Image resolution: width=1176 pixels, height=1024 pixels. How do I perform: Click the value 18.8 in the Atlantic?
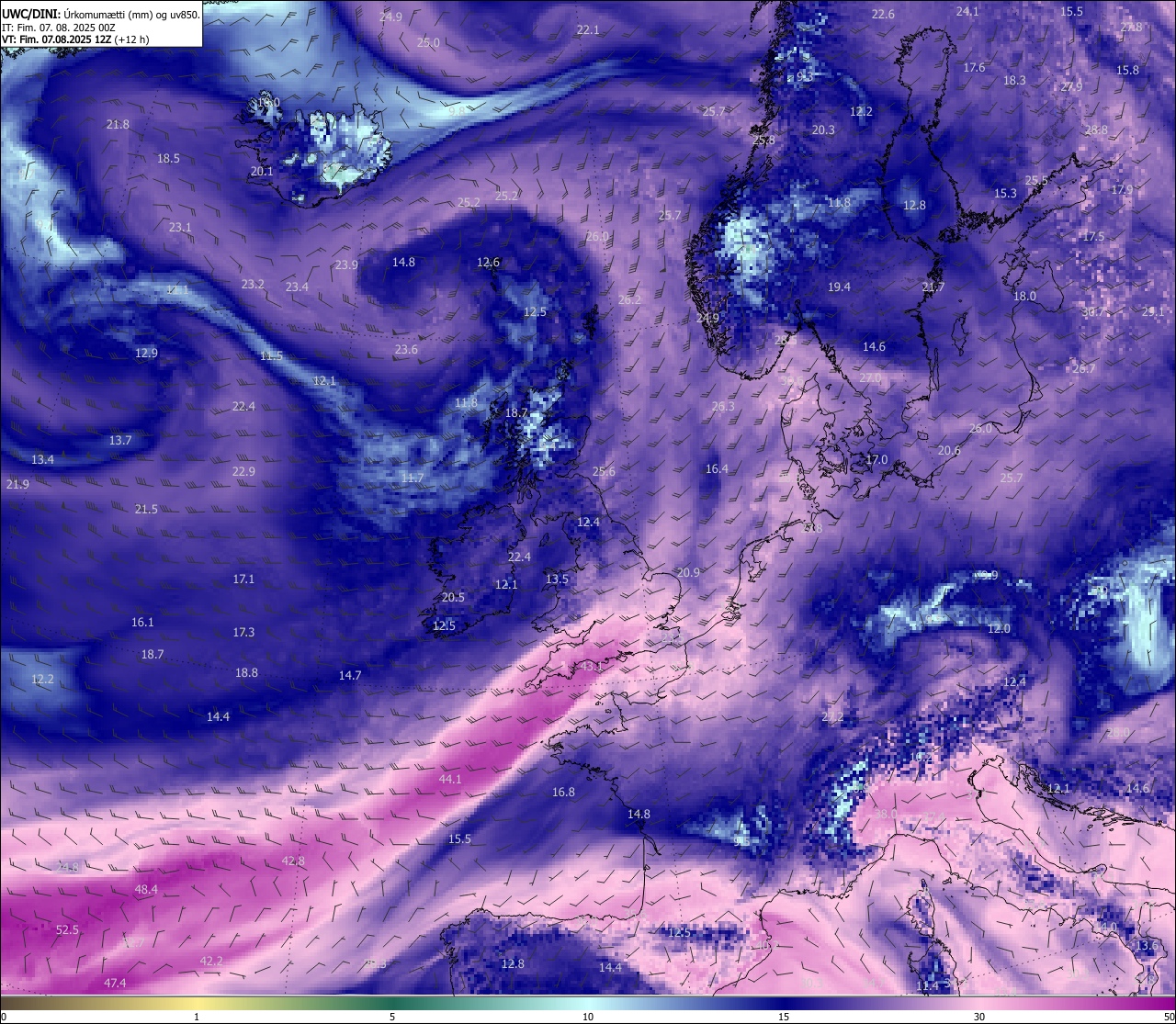[246, 673]
